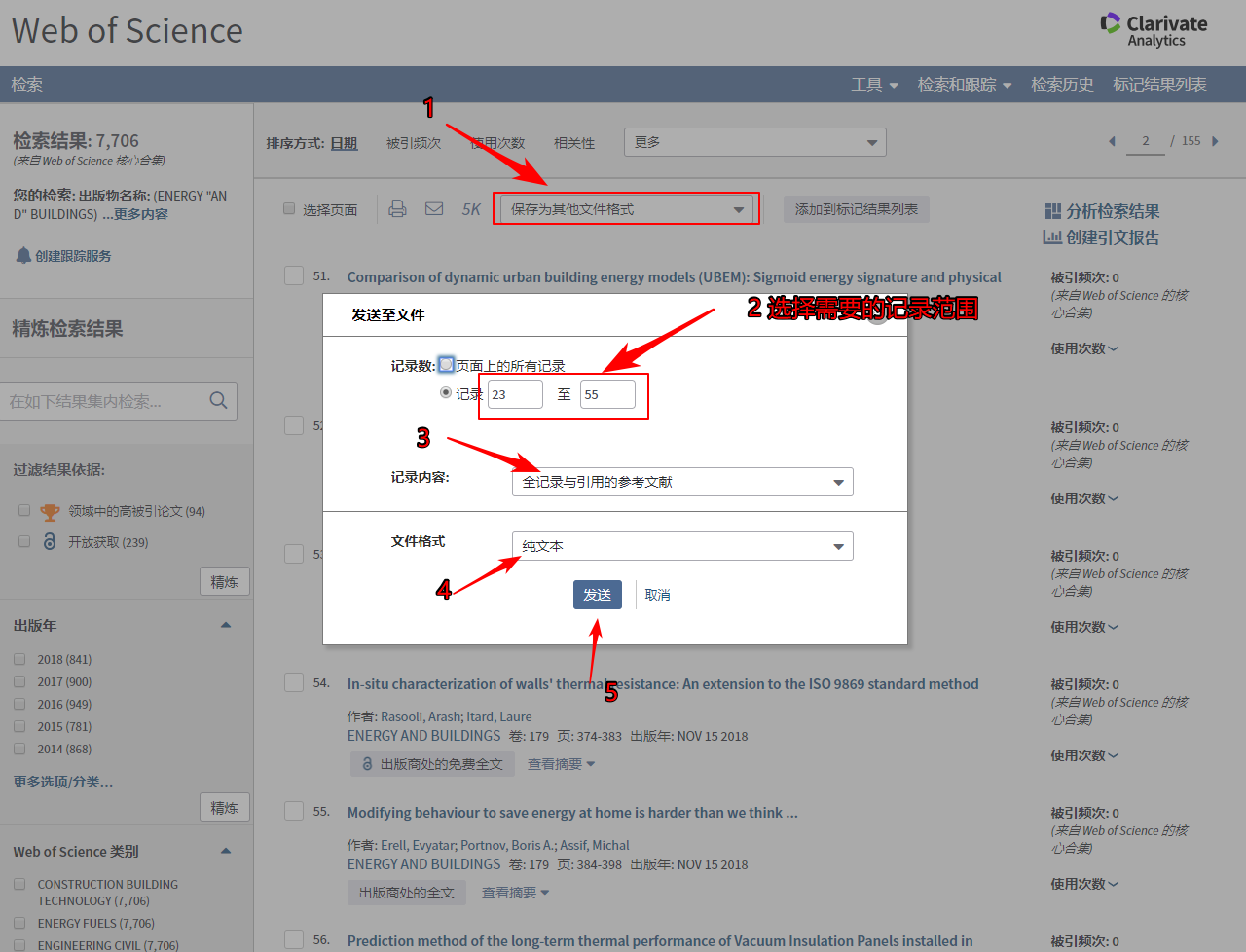Check the select page checkbox
This screenshot has height=952, width=1246.
click(x=289, y=208)
